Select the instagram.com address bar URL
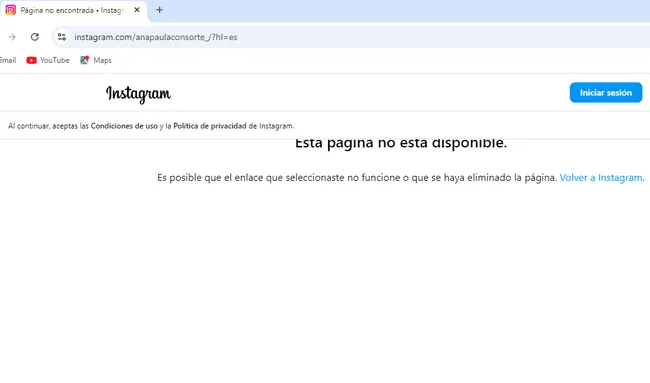This screenshot has height=383, width=650. coord(156,37)
